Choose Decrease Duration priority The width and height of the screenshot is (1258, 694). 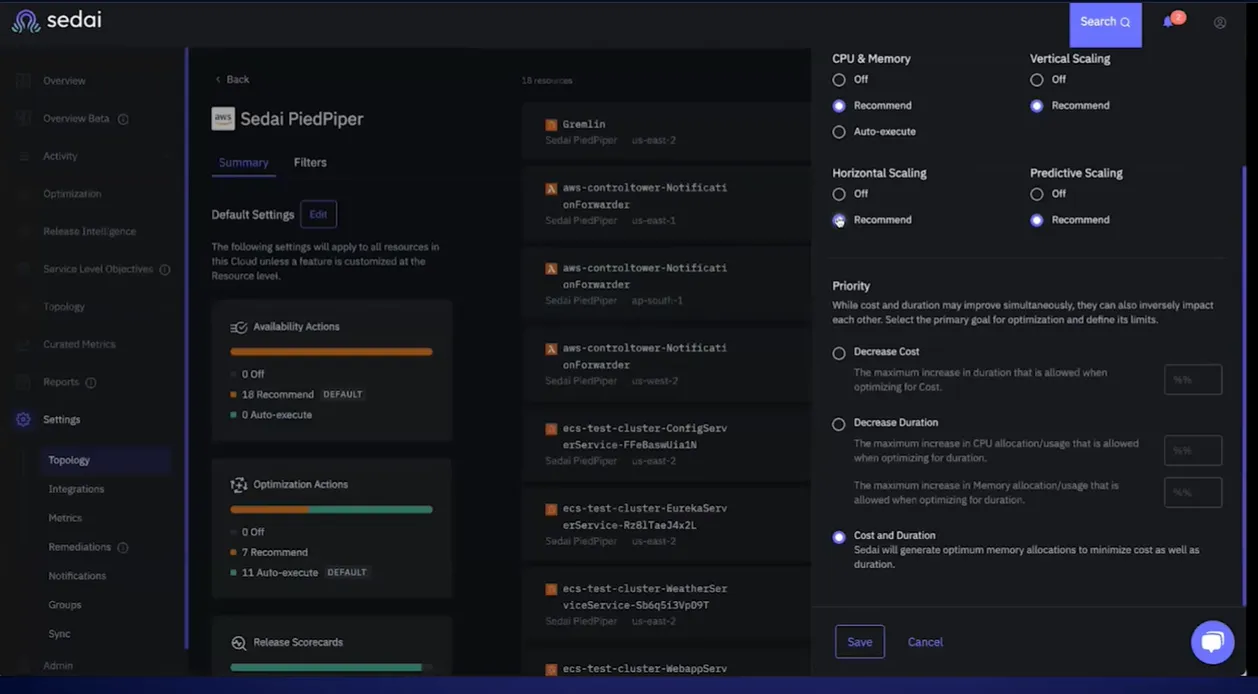point(839,424)
